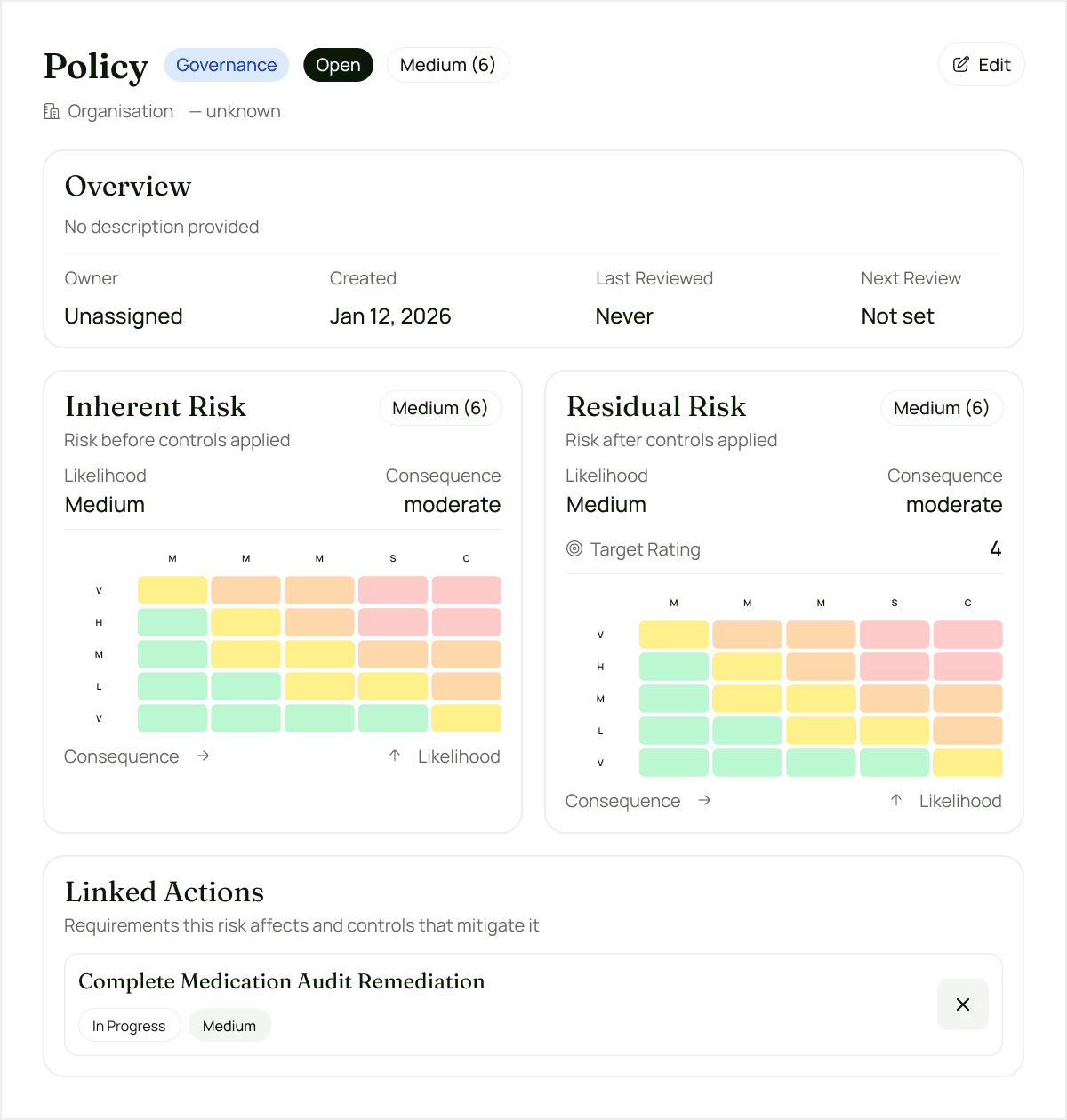Toggle the Medium chip on the linked action
This screenshot has width=1067, height=1120.
coord(229,1025)
